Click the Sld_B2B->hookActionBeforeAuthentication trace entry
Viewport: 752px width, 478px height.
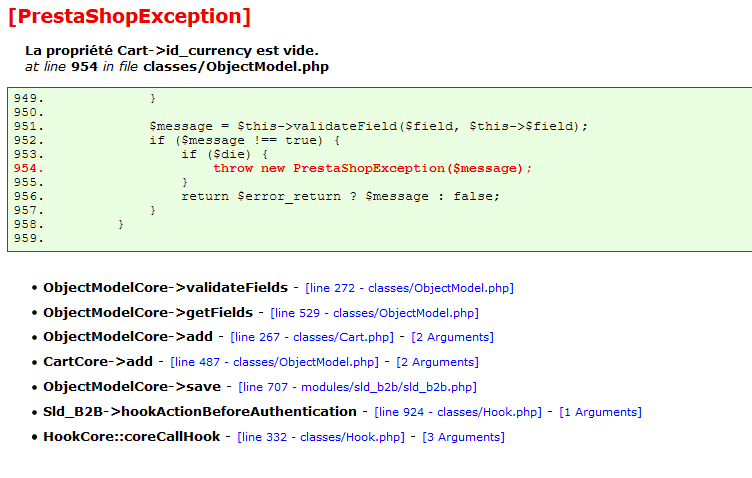(200, 411)
